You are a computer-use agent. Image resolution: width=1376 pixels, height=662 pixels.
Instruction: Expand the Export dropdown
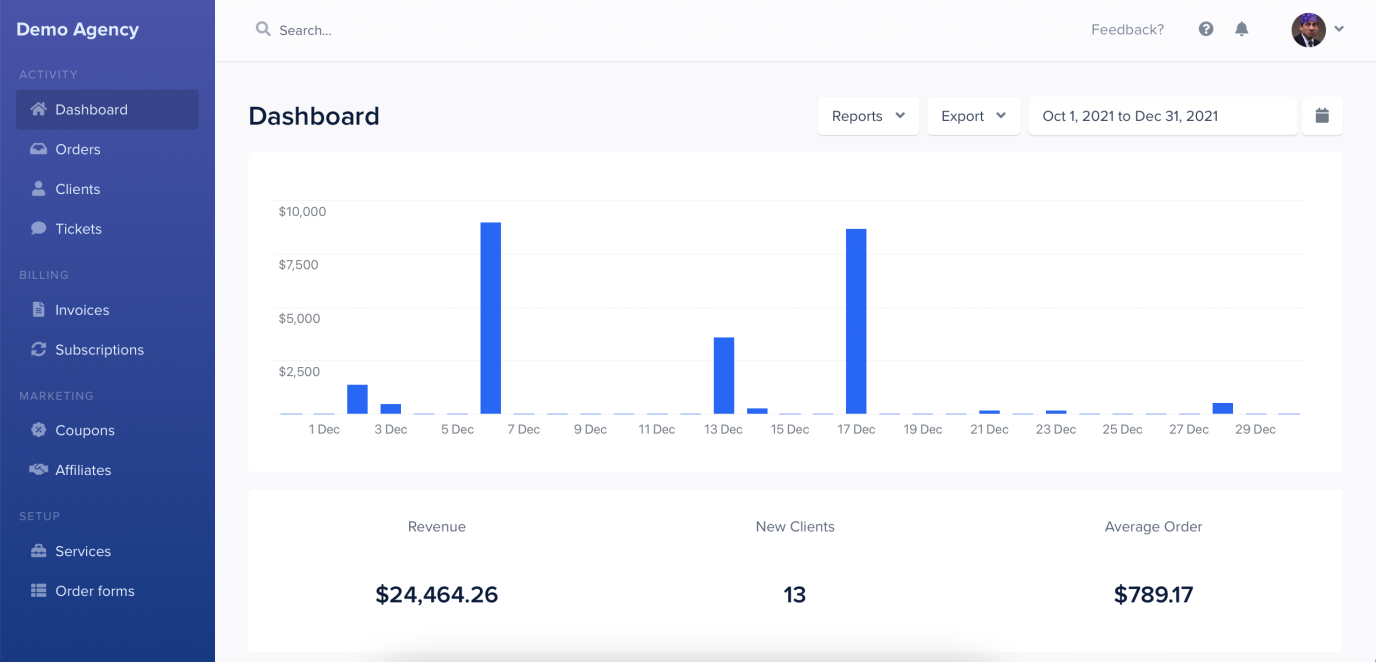tap(972, 115)
